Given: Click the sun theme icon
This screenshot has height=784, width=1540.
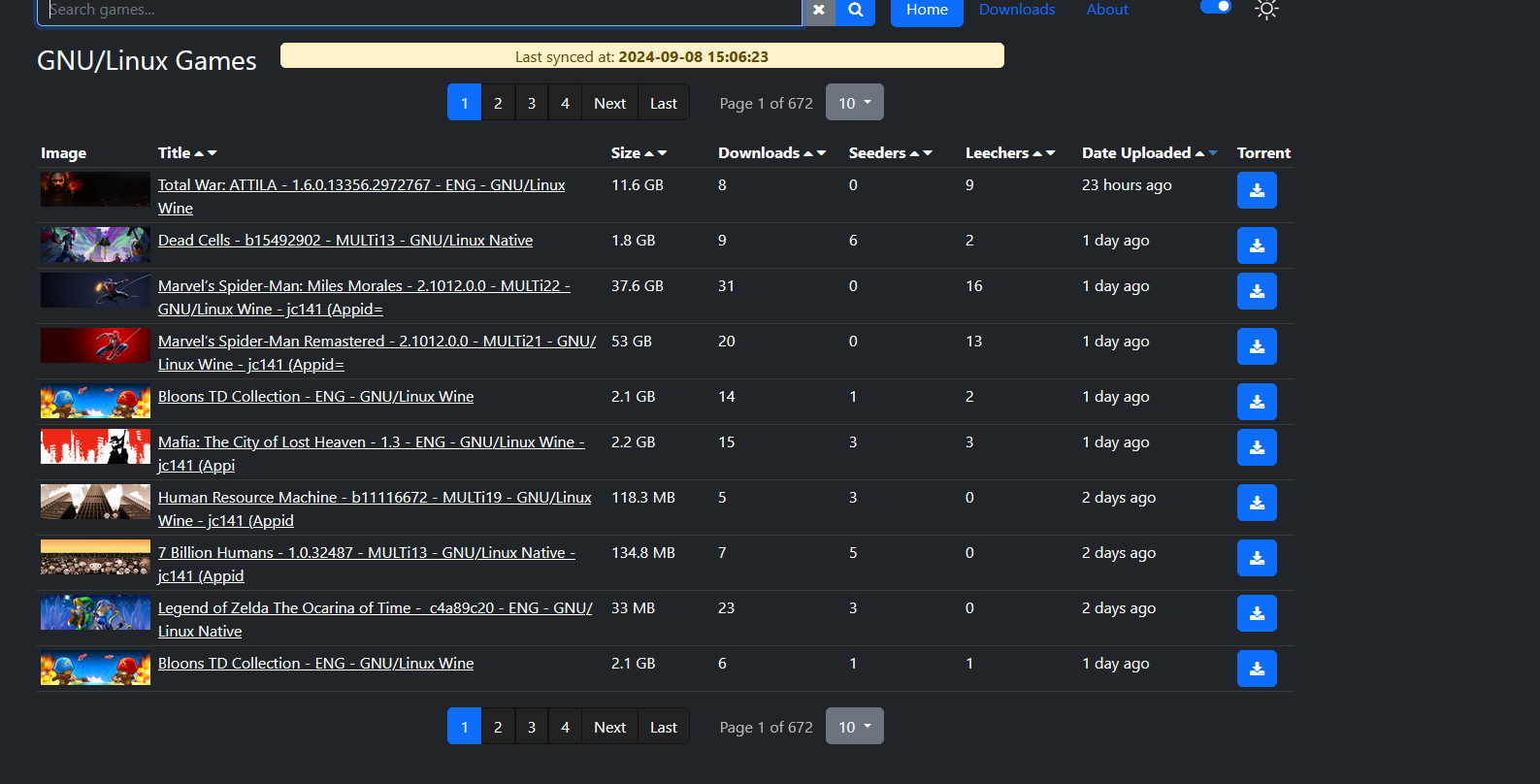Looking at the screenshot, I should coord(1266,10).
